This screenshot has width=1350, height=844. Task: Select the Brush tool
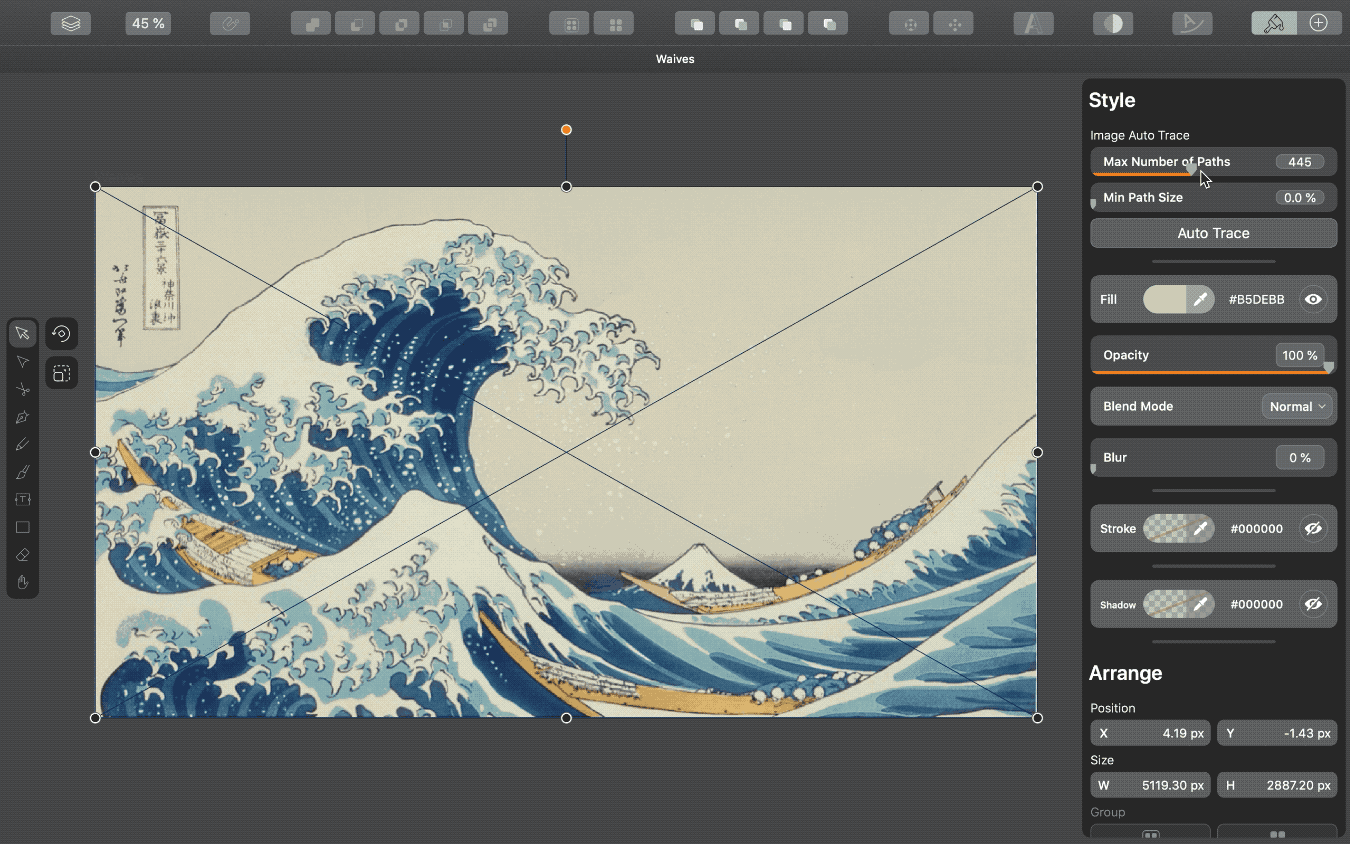(22, 472)
